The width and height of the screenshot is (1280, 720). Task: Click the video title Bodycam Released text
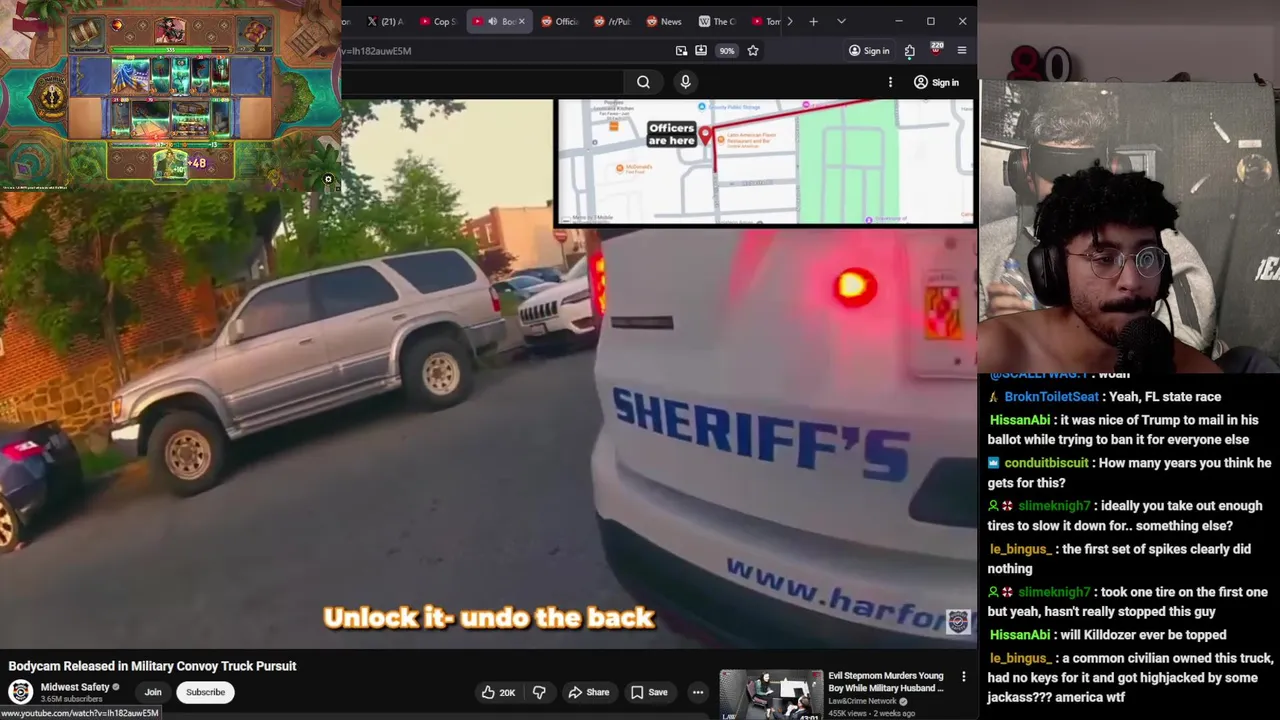pos(152,666)
